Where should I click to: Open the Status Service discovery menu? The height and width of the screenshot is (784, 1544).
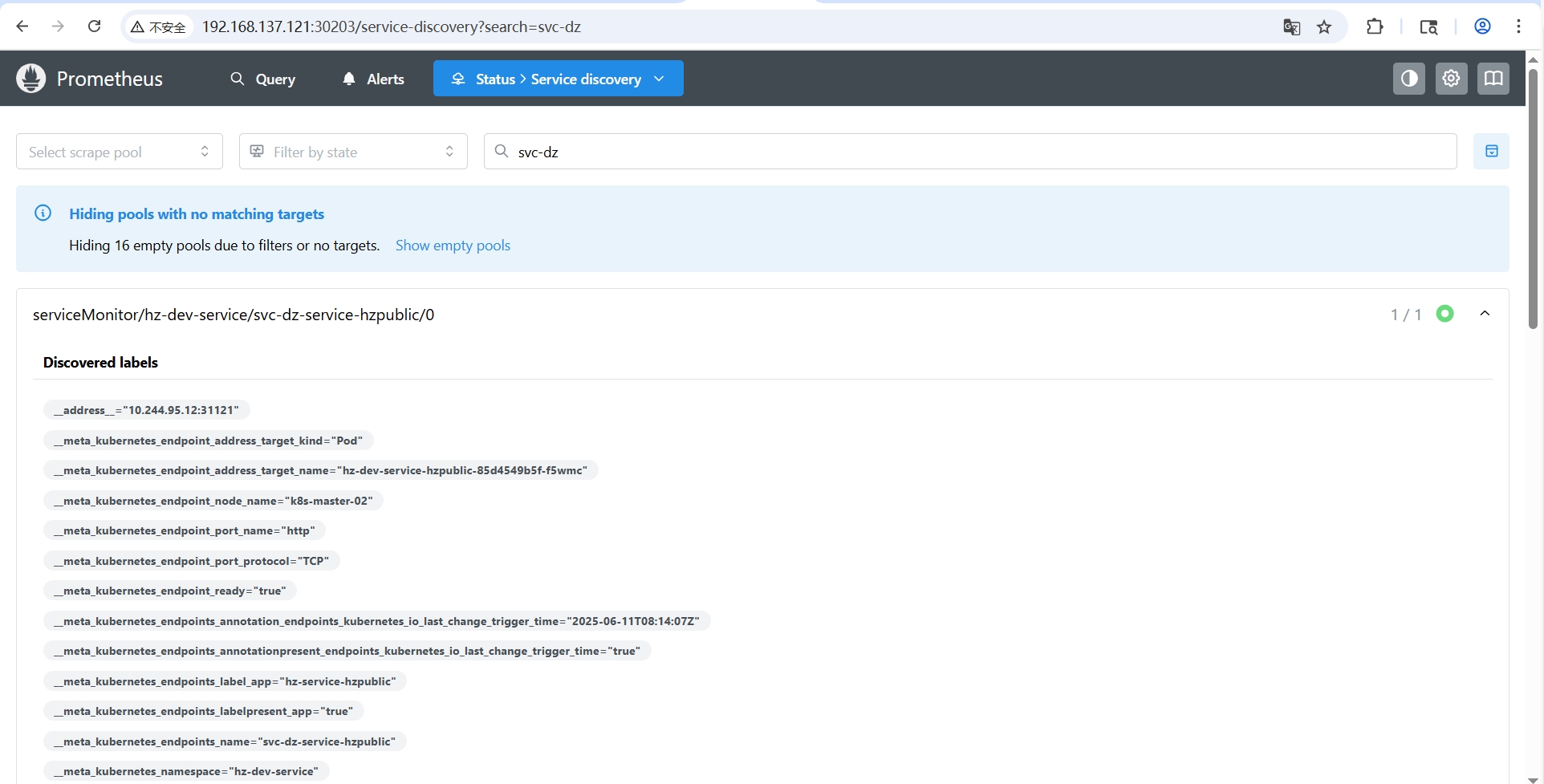coord(558,79)
